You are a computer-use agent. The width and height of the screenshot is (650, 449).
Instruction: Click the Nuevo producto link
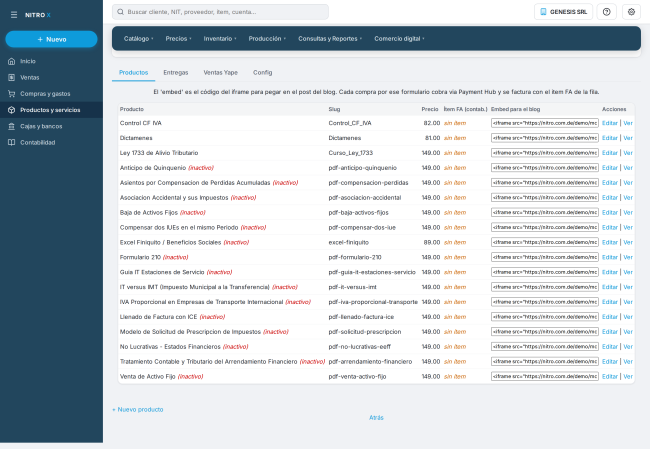click(138, 410)
